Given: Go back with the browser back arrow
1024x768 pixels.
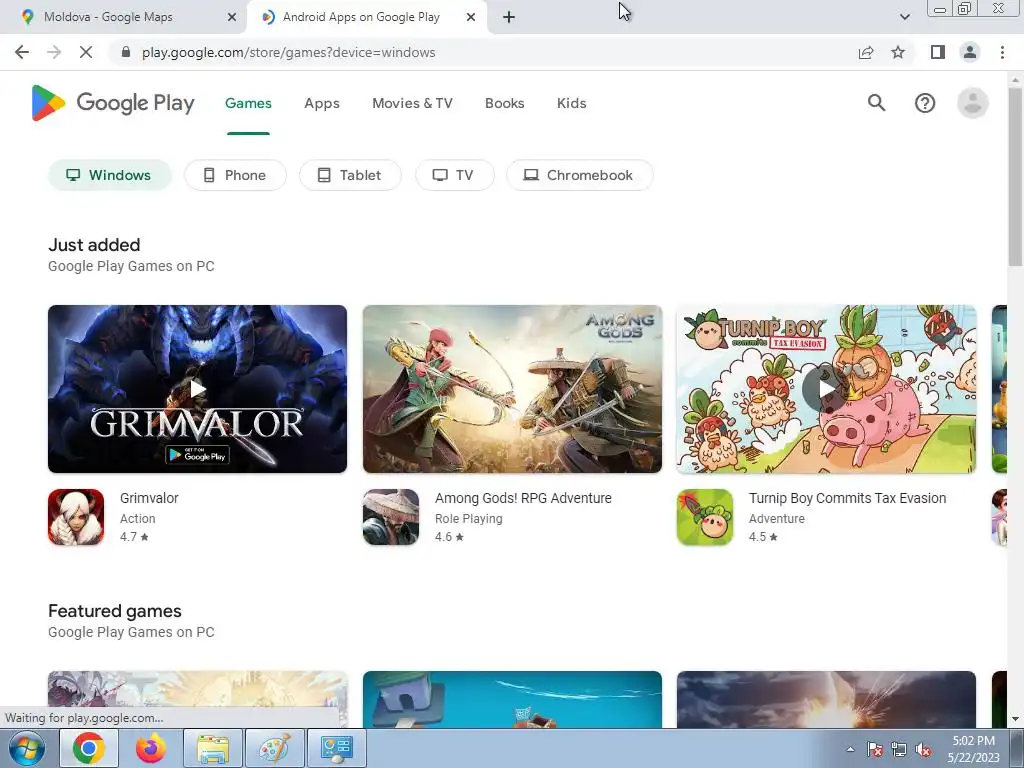Looking at the screenshot, I should tap(22, 52).
